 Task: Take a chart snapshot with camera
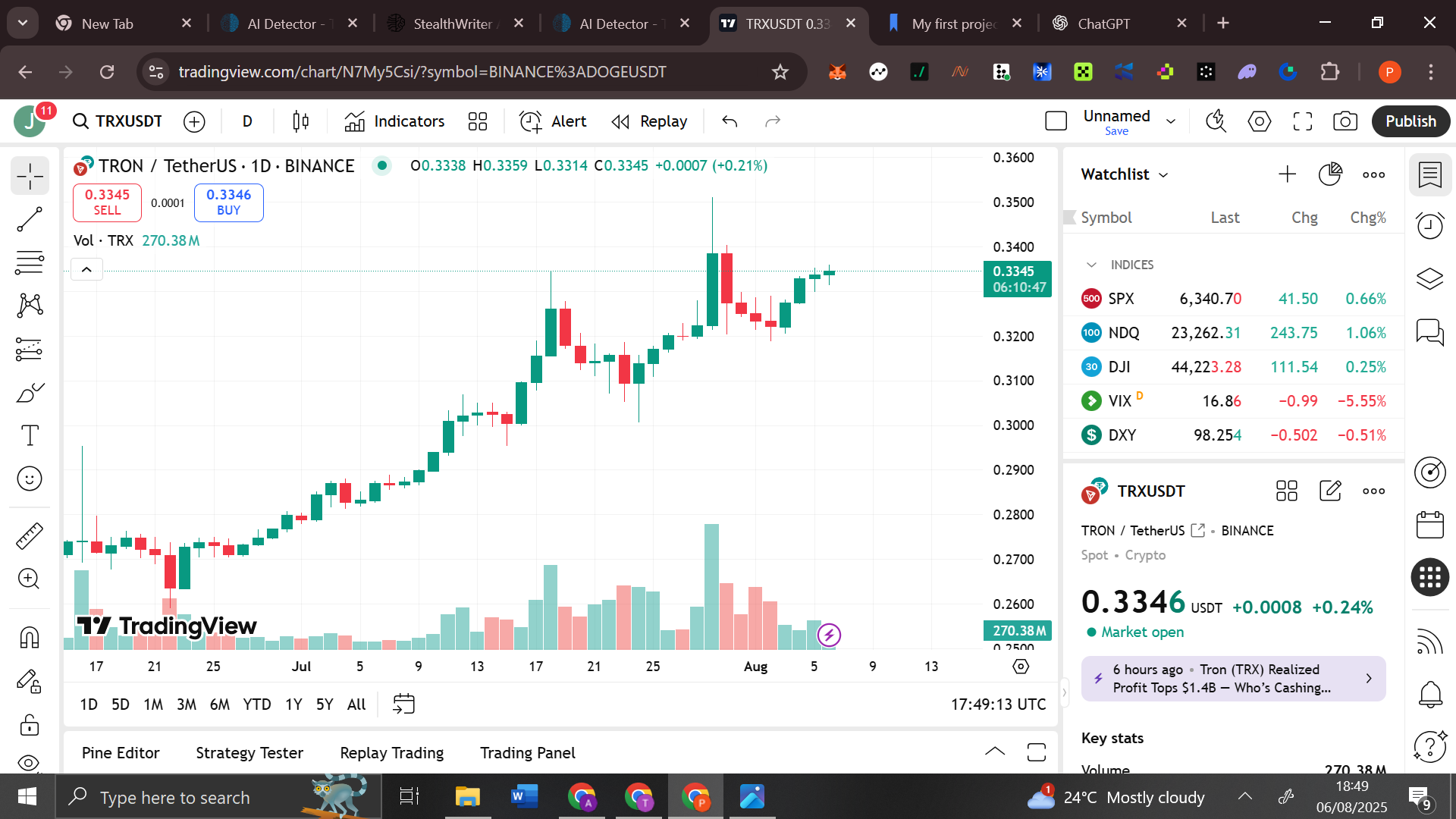pyautogui.click(x=1345, y=121)
